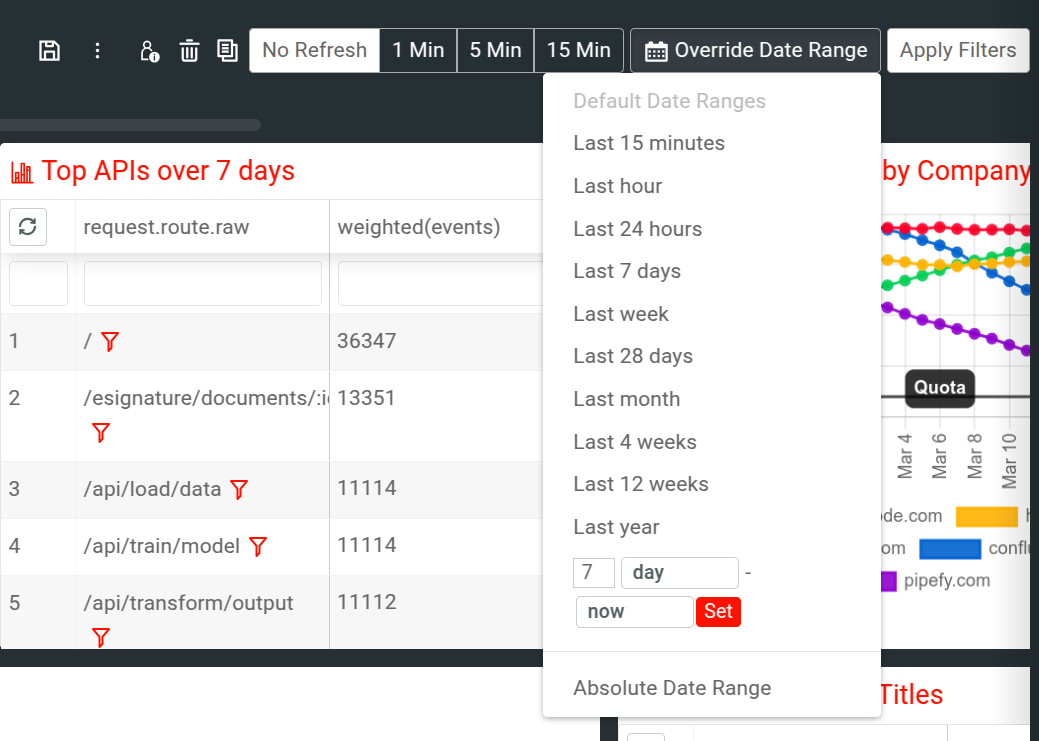Click the filter funnel next to /api/load/data

(x=238, y=490)
